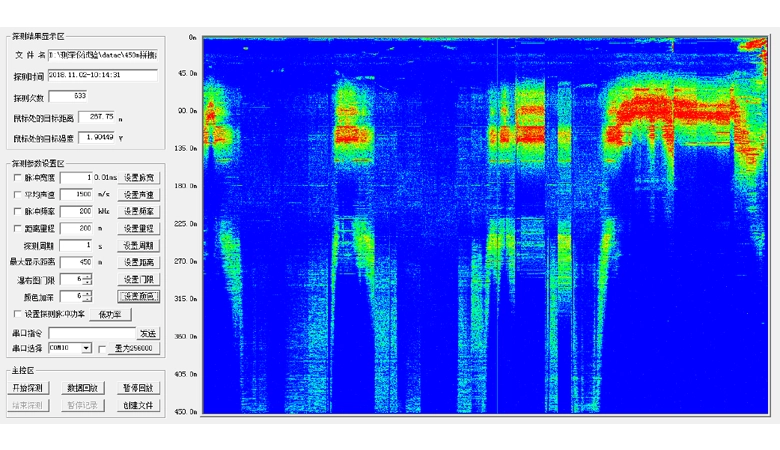Click the 设置脉宽 button
This screenshot has height=450, width=780.
click(x=139, y=178)
